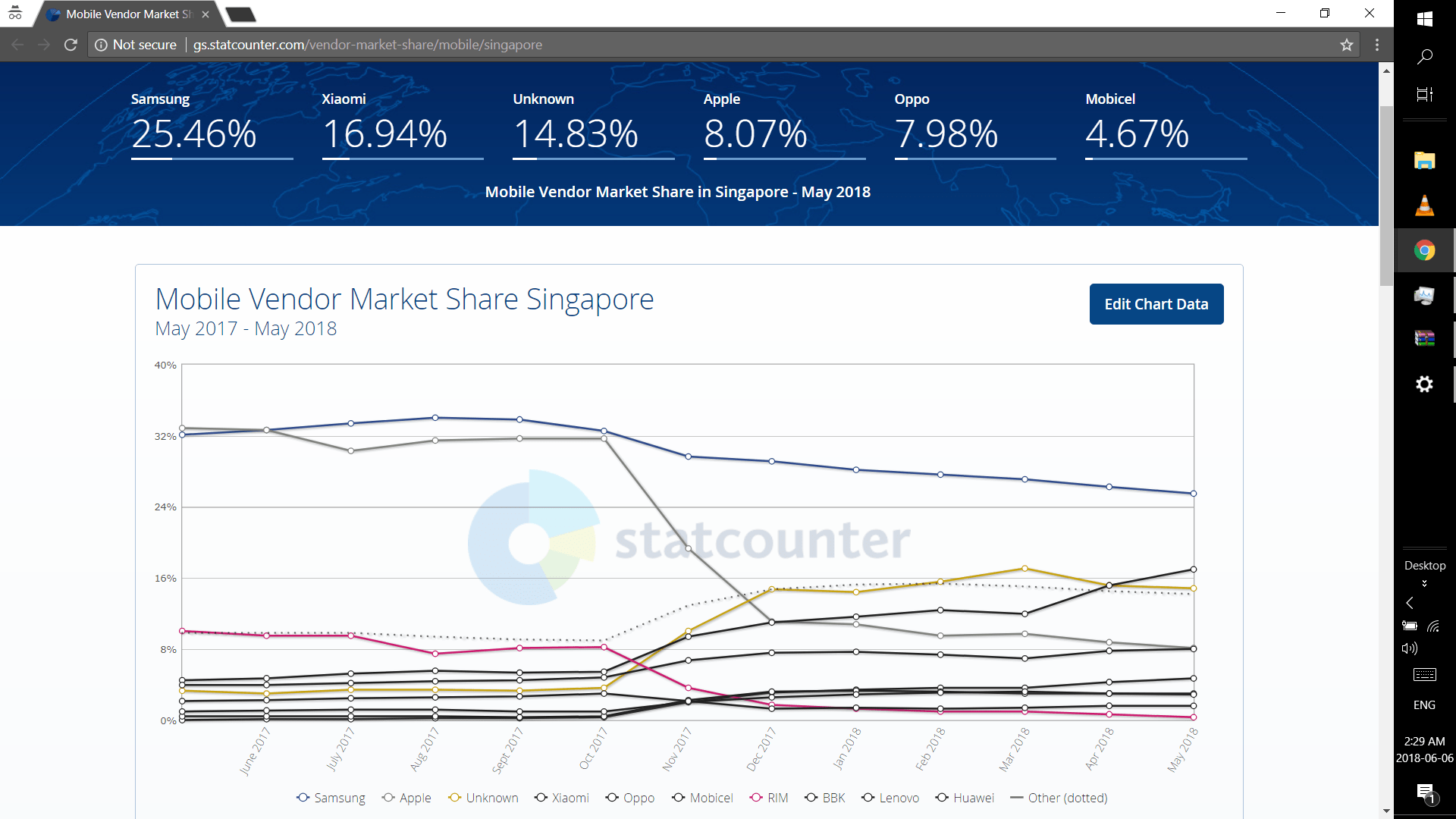Screen dimensions: 1456x819
Task: Bookmark this page with the star
Action: [1347, 45]
